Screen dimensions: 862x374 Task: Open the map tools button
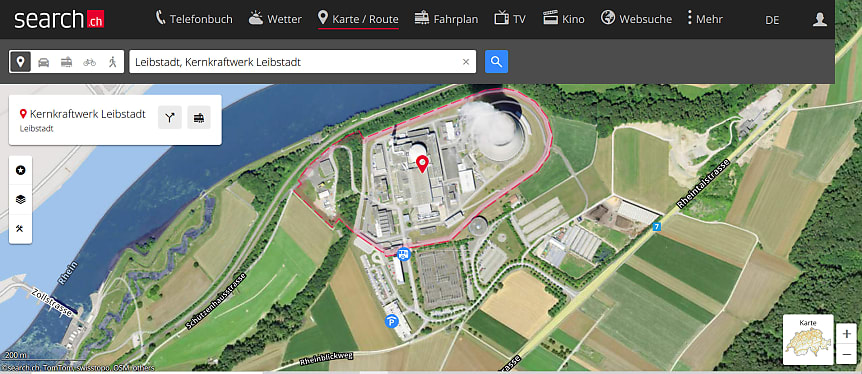(x=20, y=228)
